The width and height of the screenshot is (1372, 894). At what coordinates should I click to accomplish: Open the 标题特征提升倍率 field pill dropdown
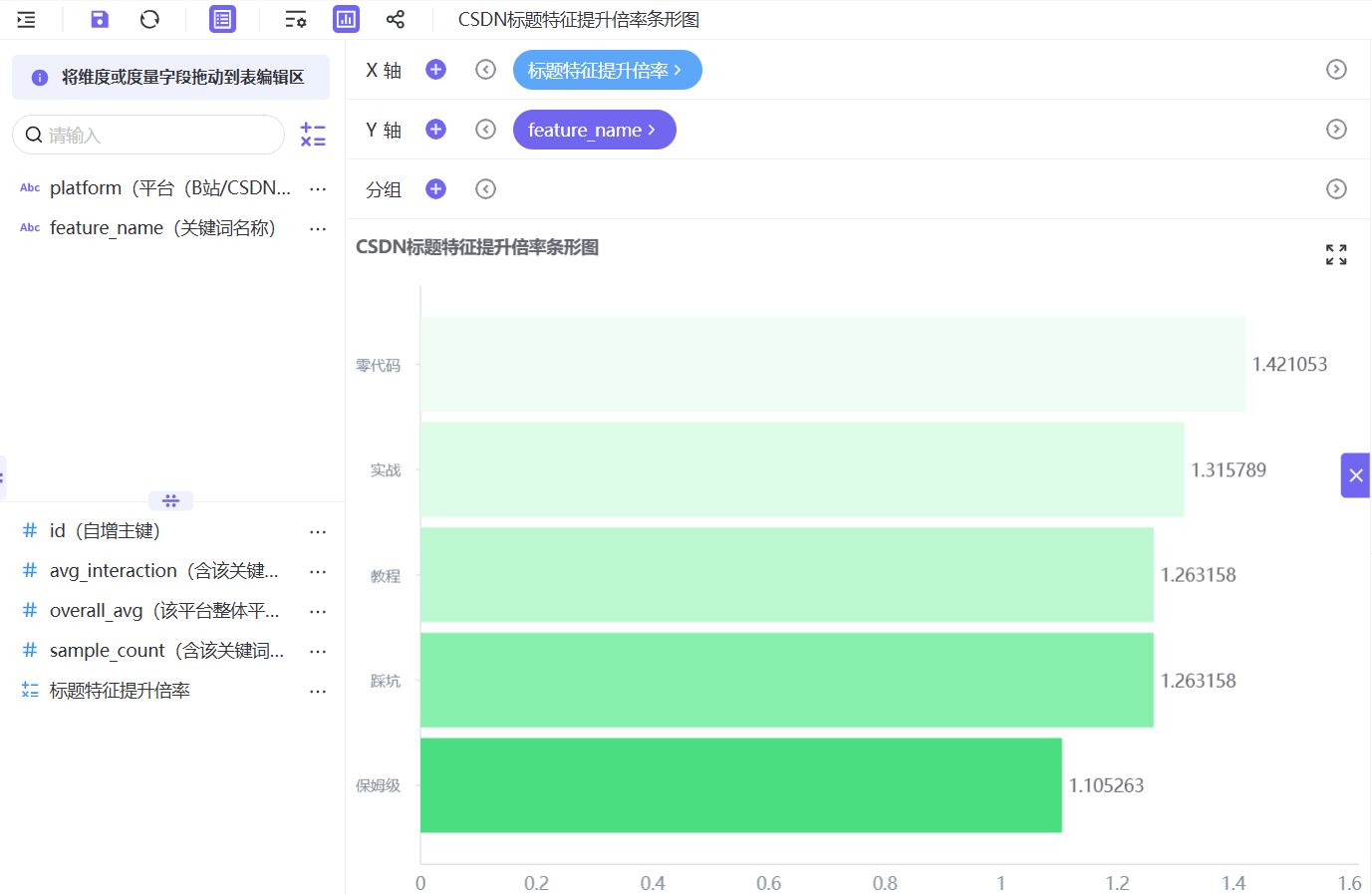click(608, 70)
